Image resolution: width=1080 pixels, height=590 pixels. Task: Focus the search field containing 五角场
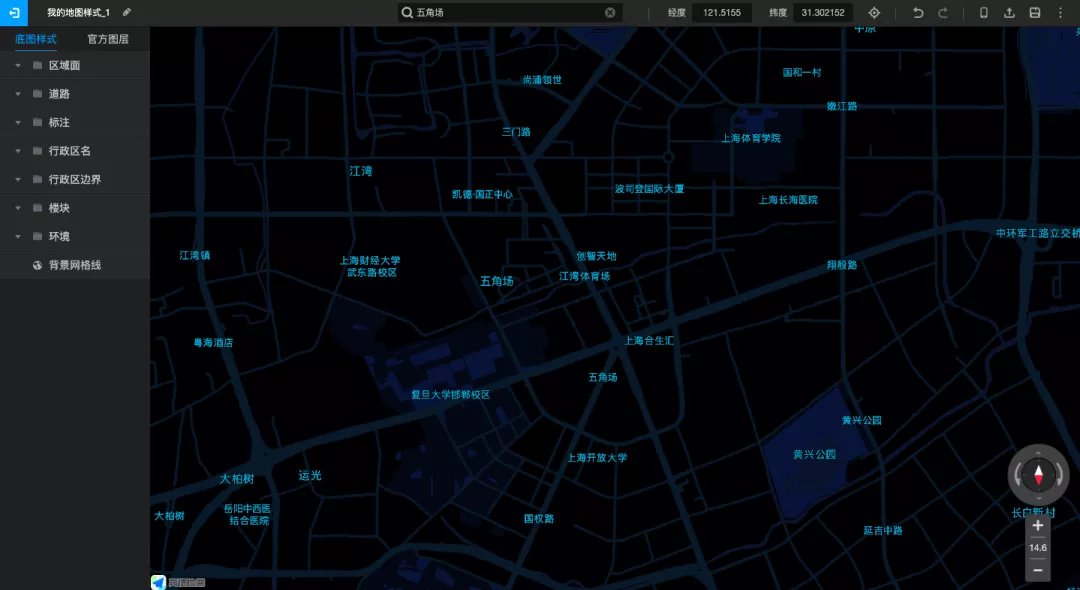pyautogui.click(x=510, y=12)
